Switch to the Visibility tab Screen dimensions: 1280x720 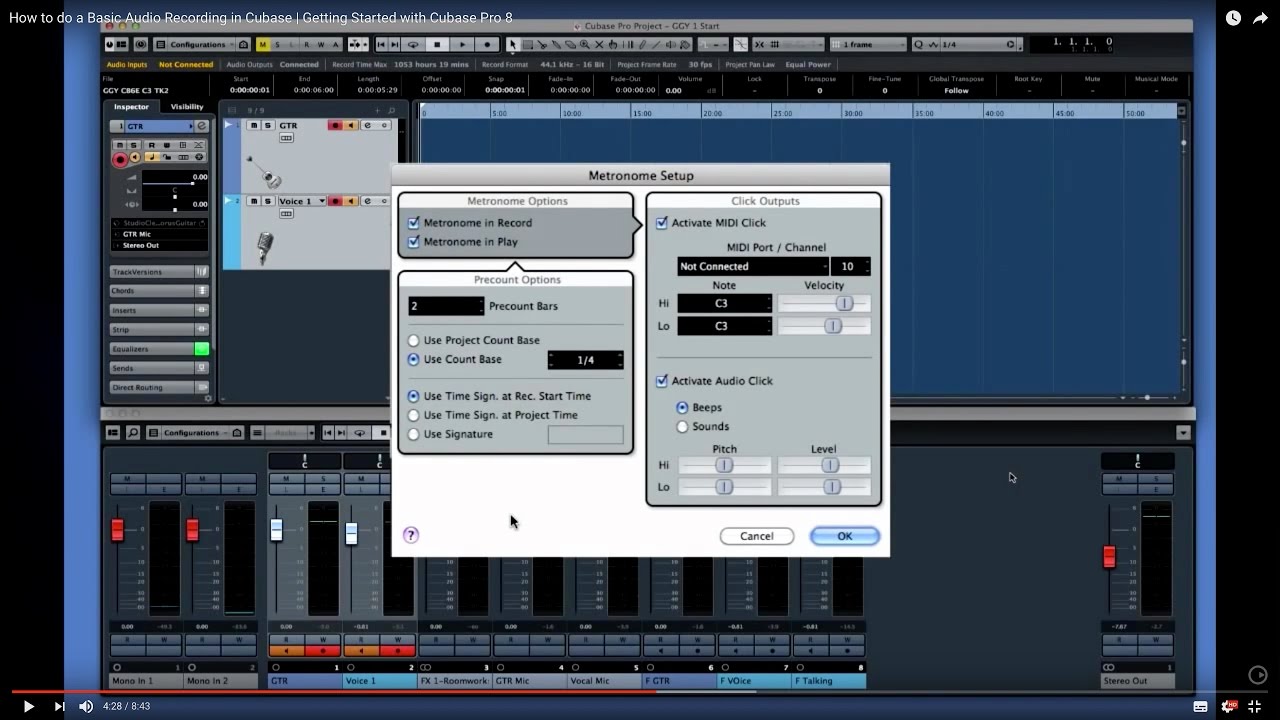tap(186, 106)
